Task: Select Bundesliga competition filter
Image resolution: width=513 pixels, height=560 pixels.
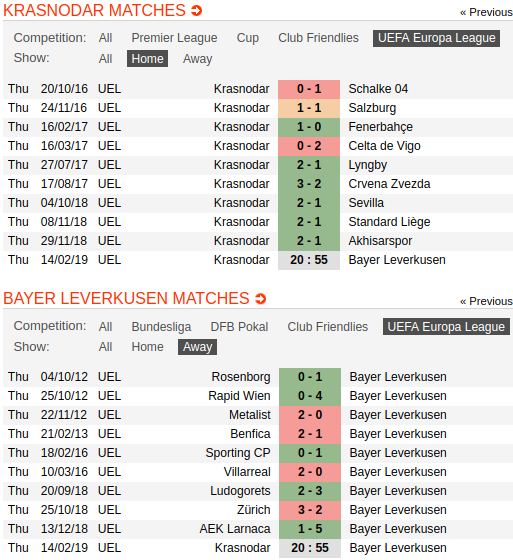Action: (x=161, y=327)
